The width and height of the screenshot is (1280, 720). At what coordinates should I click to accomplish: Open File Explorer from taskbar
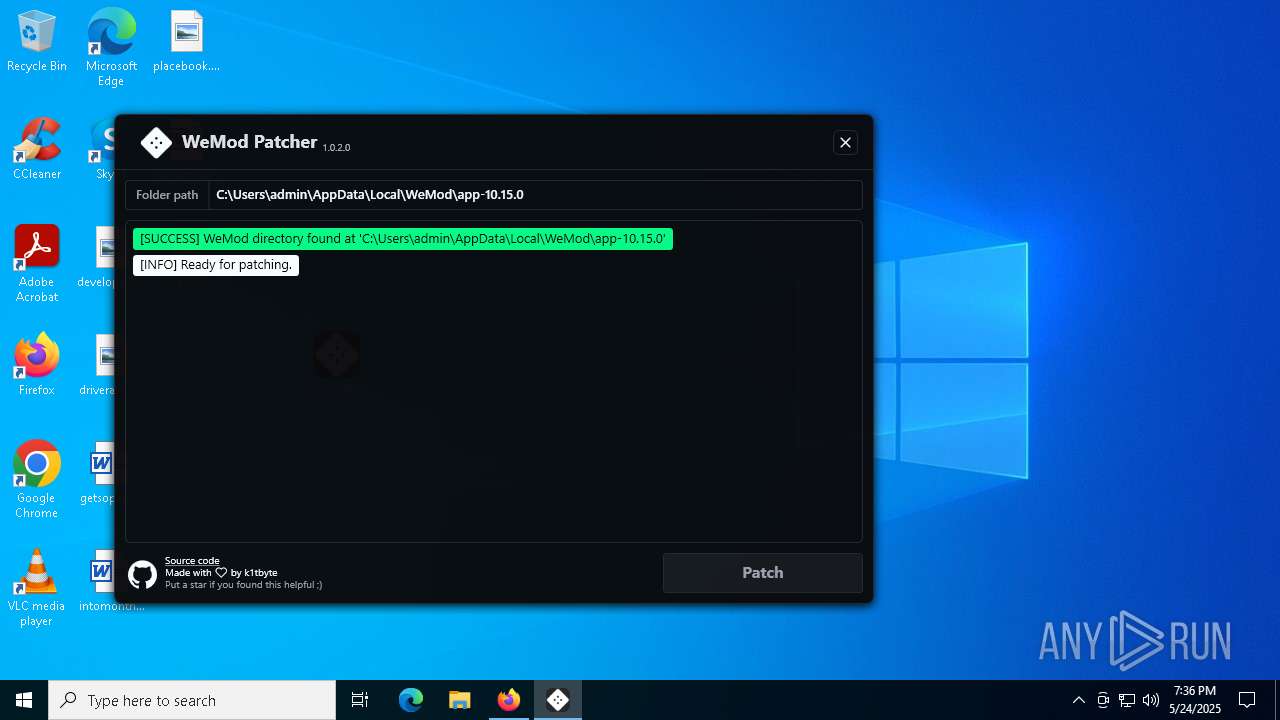tap(460, 700)
